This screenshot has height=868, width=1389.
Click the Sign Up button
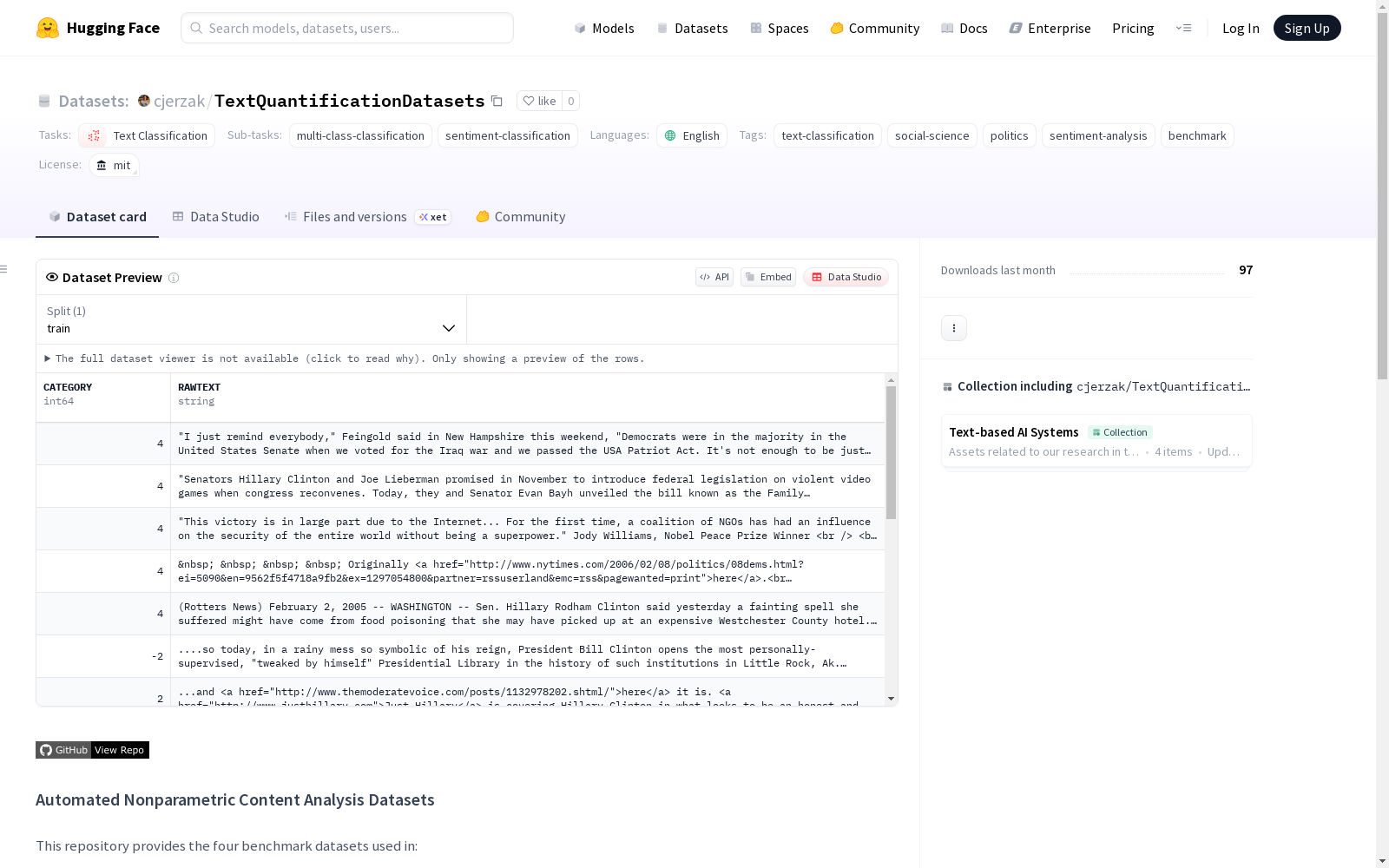point(1307,28)
